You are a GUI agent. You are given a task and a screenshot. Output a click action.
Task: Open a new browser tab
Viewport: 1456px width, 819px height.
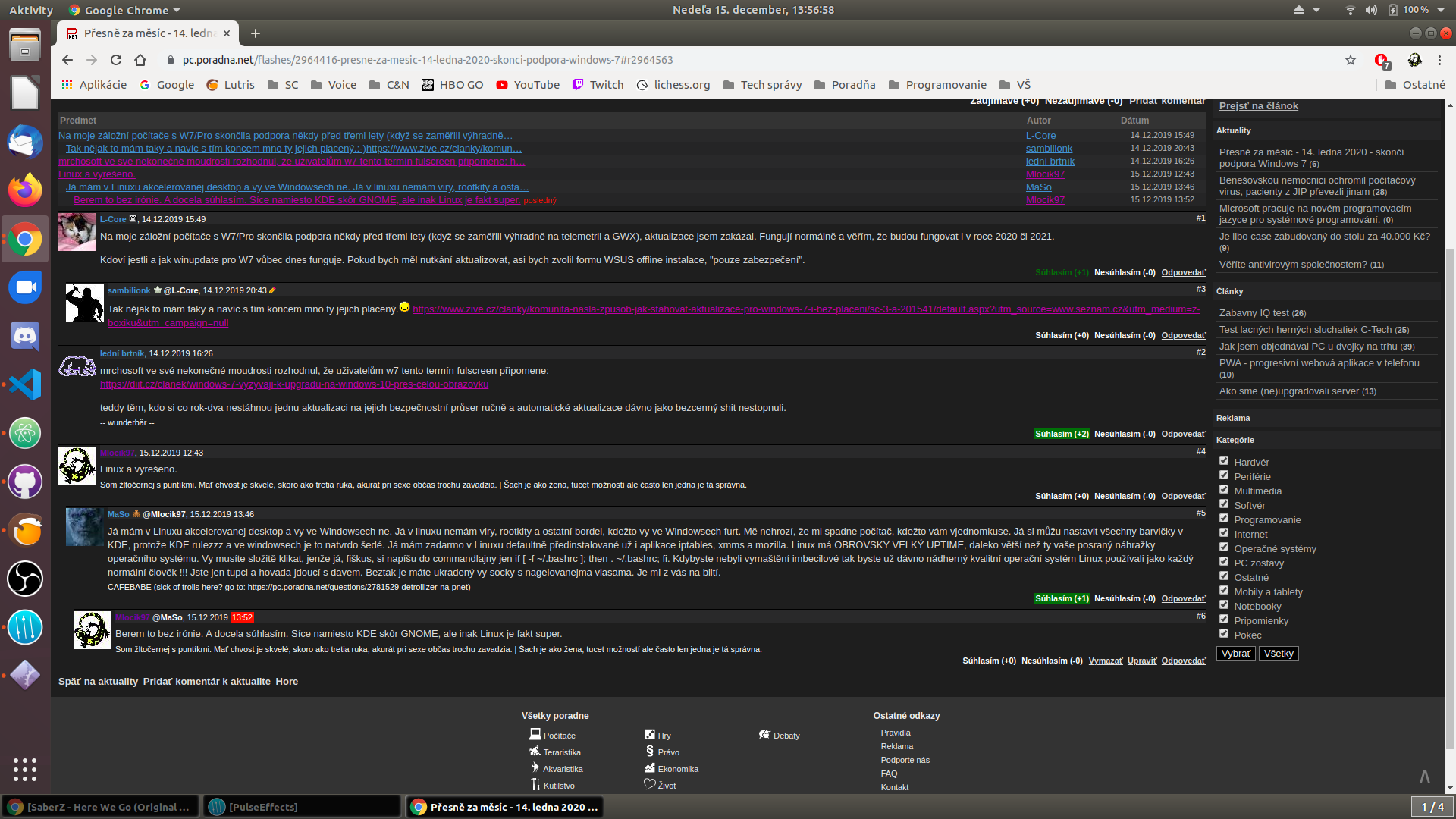point(256,33)
